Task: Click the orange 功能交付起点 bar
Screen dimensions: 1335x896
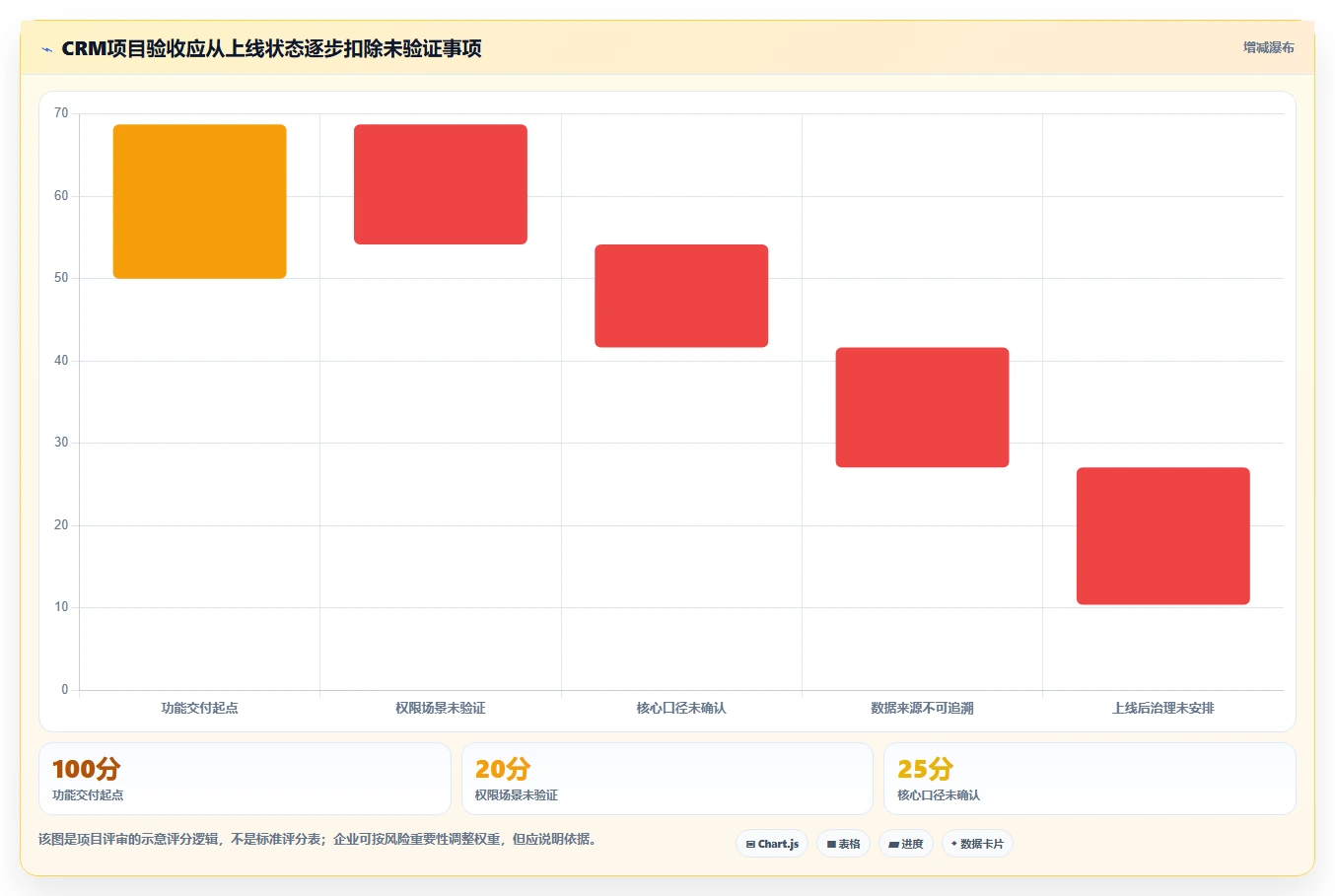Action: (200, 201)
